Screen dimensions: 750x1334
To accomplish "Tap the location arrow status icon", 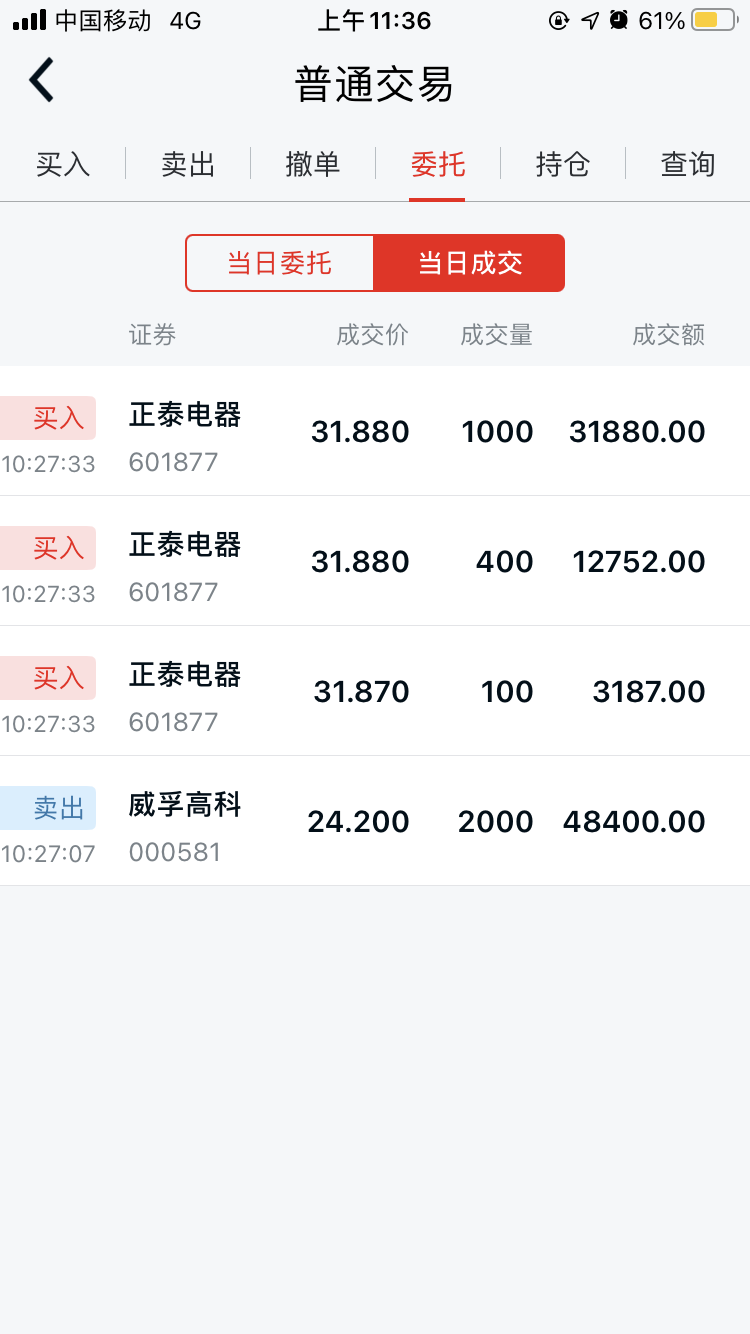I will click(x=590, y=20).
